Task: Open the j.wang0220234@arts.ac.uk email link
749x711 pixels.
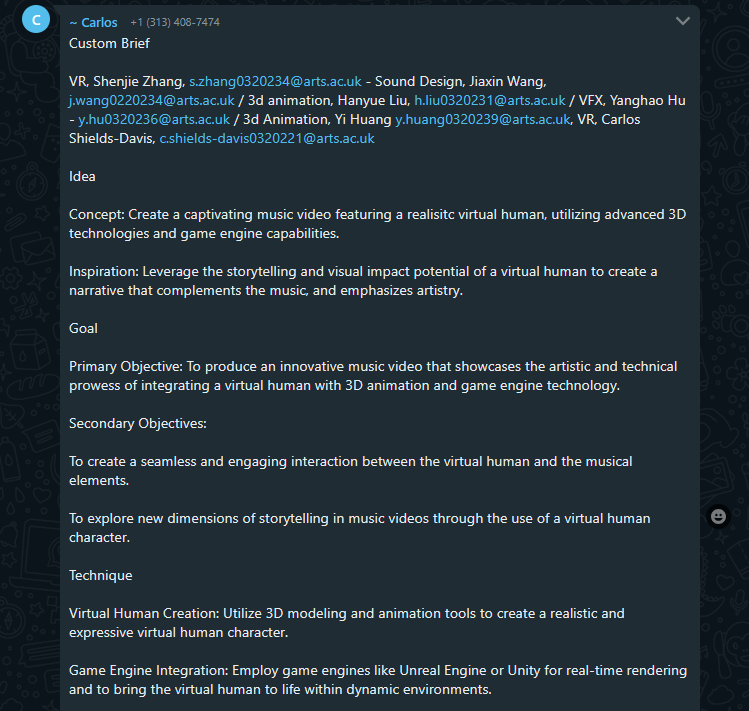Action: click(x=152, y=101)
